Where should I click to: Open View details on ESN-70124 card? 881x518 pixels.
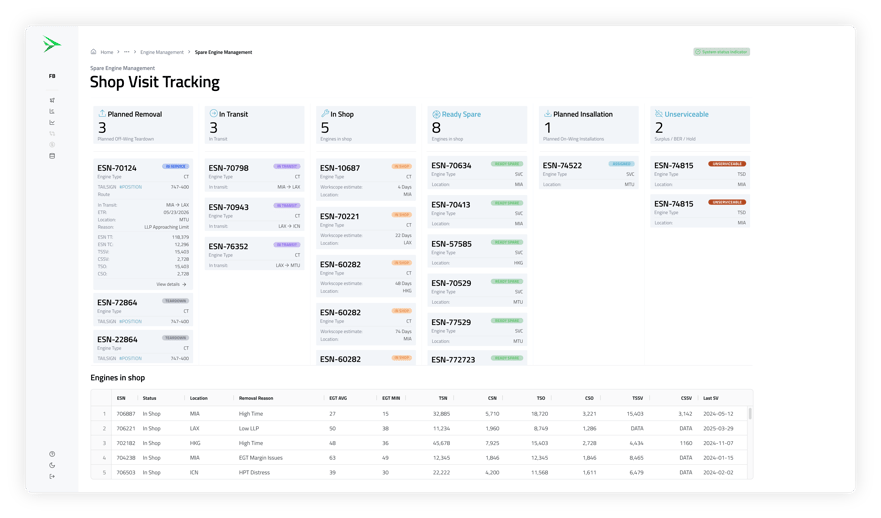[x=171, y=284]
